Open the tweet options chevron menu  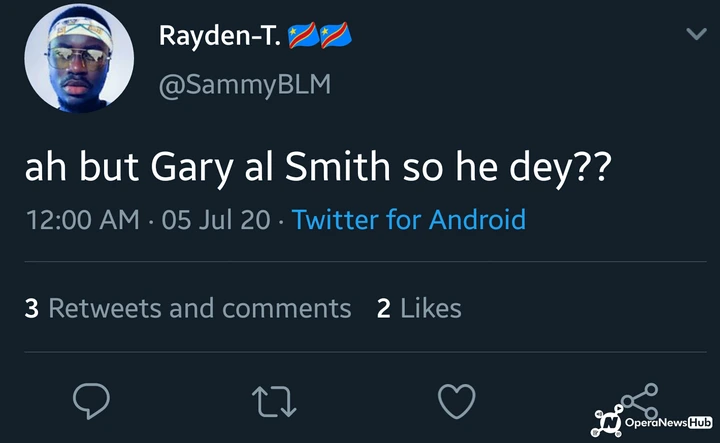pos(696,35)
